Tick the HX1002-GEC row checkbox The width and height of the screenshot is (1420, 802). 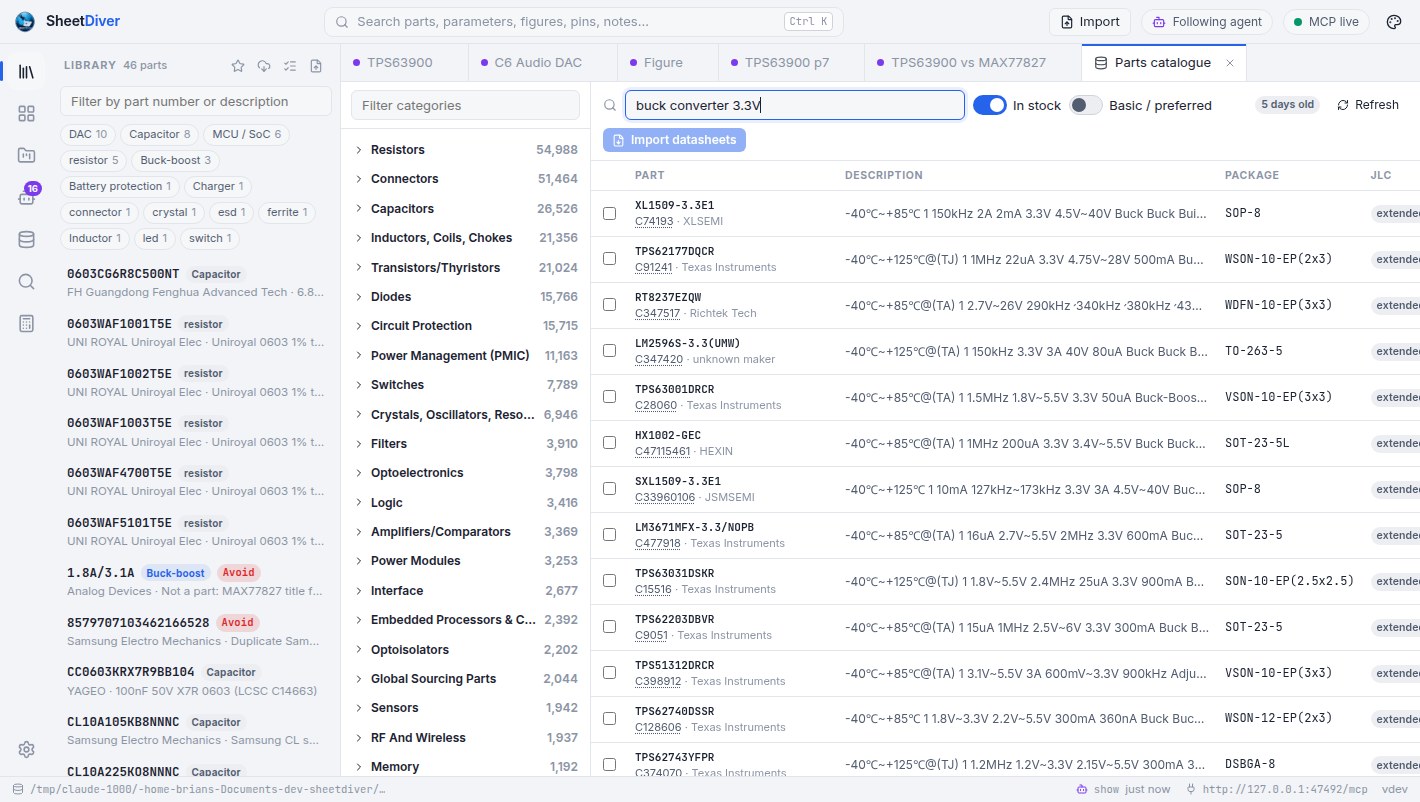click(x=610, y=443)
